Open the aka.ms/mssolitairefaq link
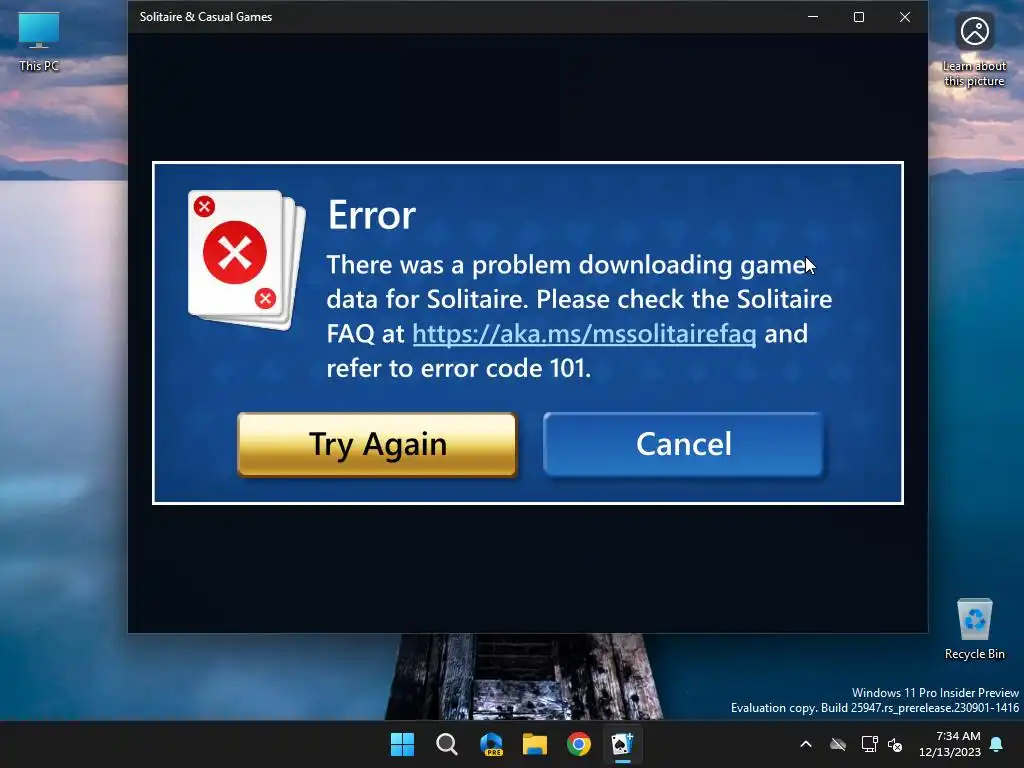This screenshot has height=768, width=1024. point(584,334)
